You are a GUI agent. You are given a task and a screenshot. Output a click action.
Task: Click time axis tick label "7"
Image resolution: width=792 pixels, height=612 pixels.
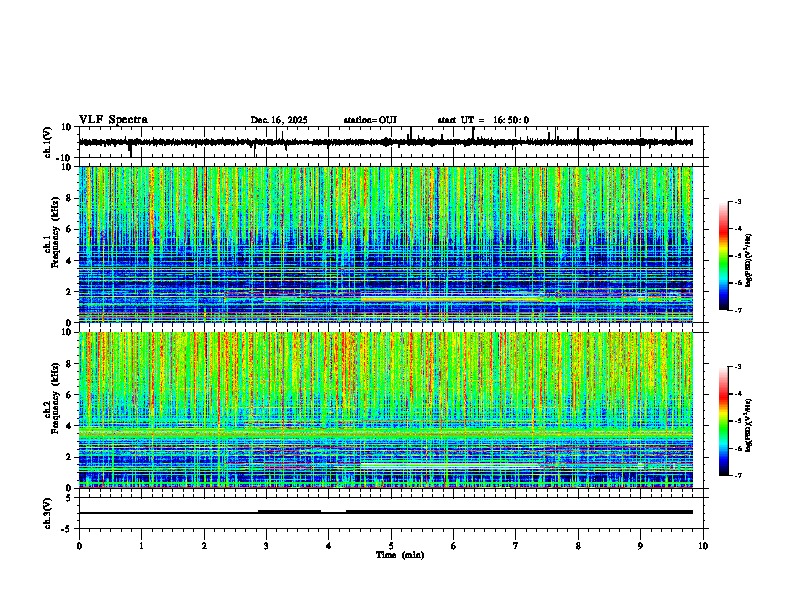pos(516,546)
